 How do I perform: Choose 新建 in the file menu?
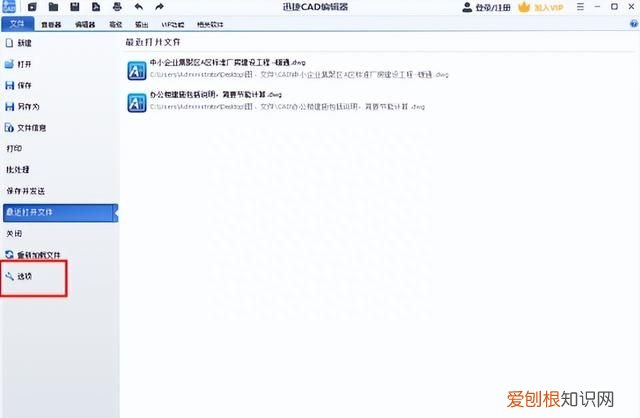pyautogui.click(x=19, y=43)
